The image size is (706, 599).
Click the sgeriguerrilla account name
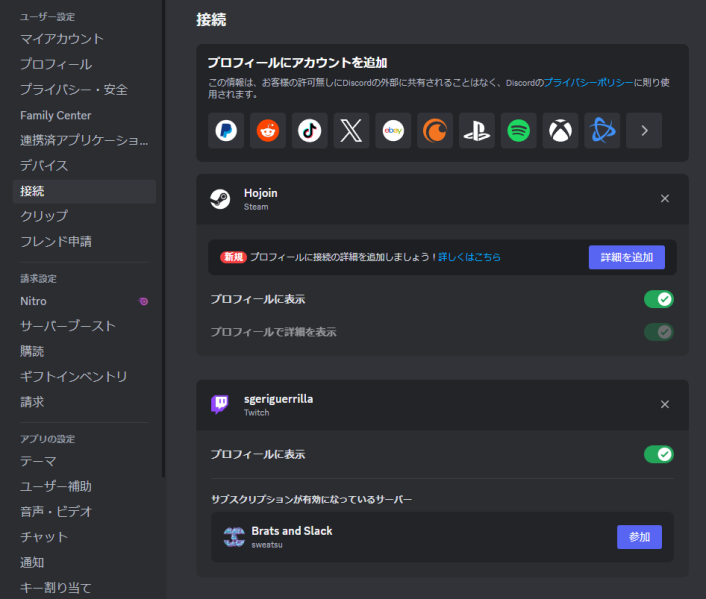(278, 399)
